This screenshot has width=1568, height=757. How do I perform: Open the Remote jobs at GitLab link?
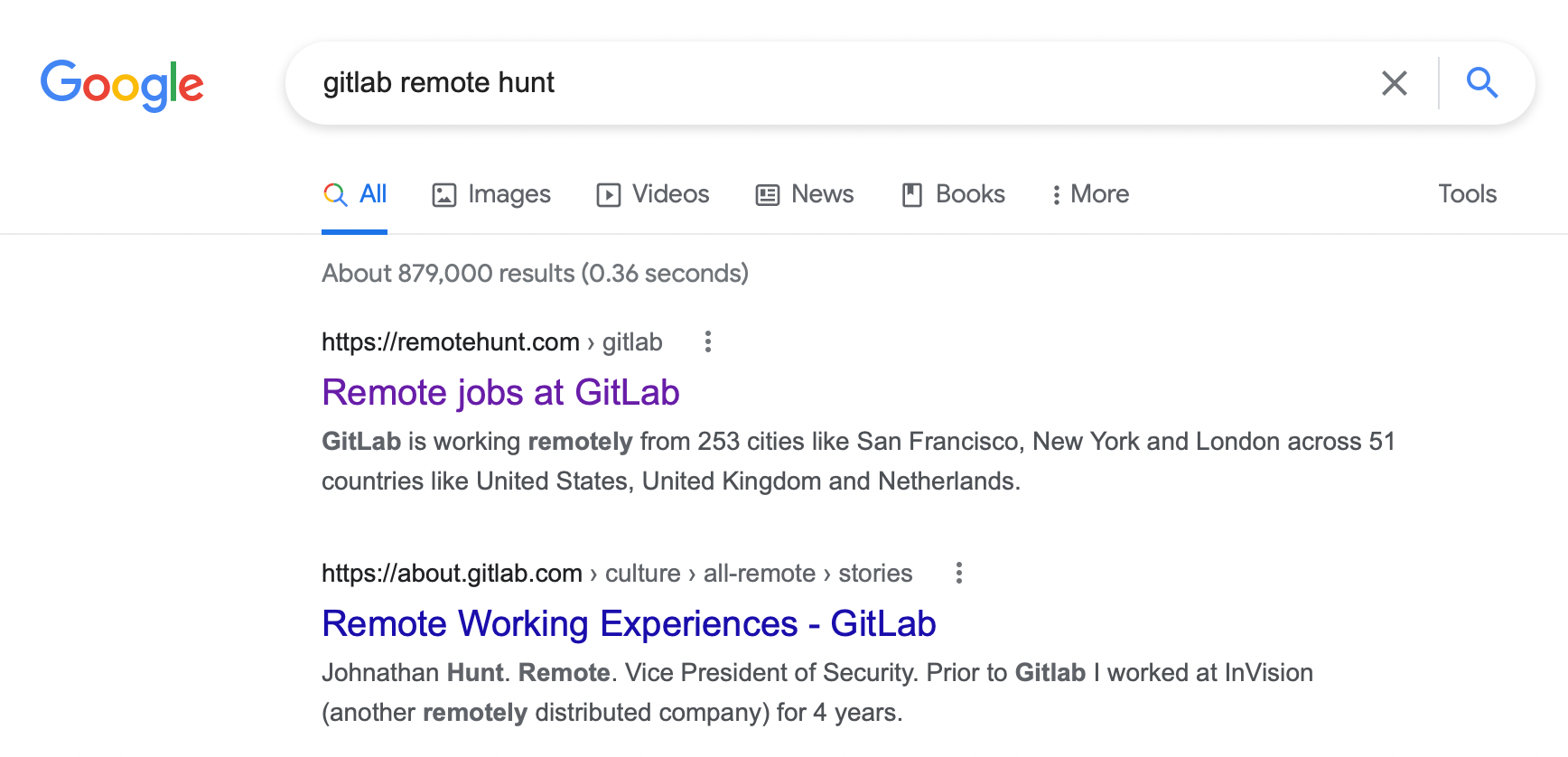(500, 393)
